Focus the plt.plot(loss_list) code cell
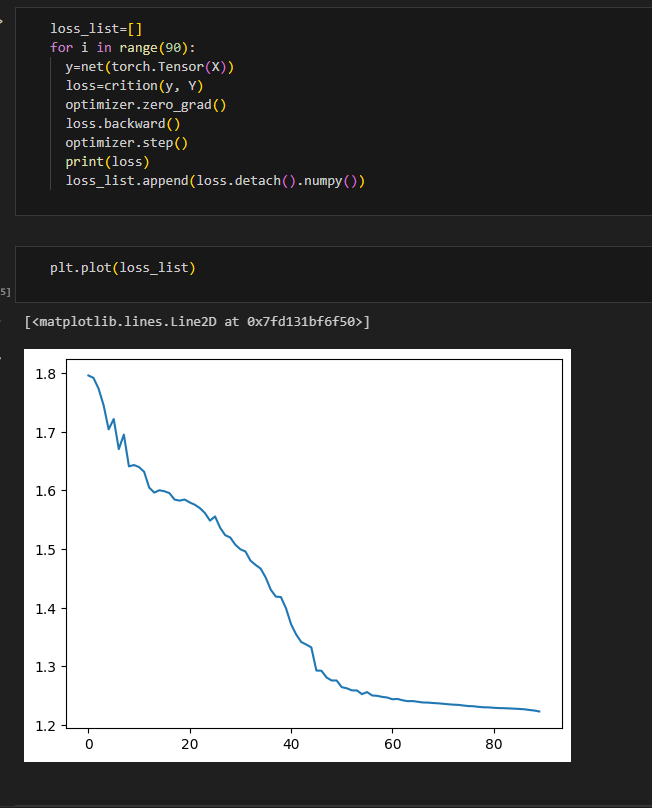The image size is (652, 808). 334,274
